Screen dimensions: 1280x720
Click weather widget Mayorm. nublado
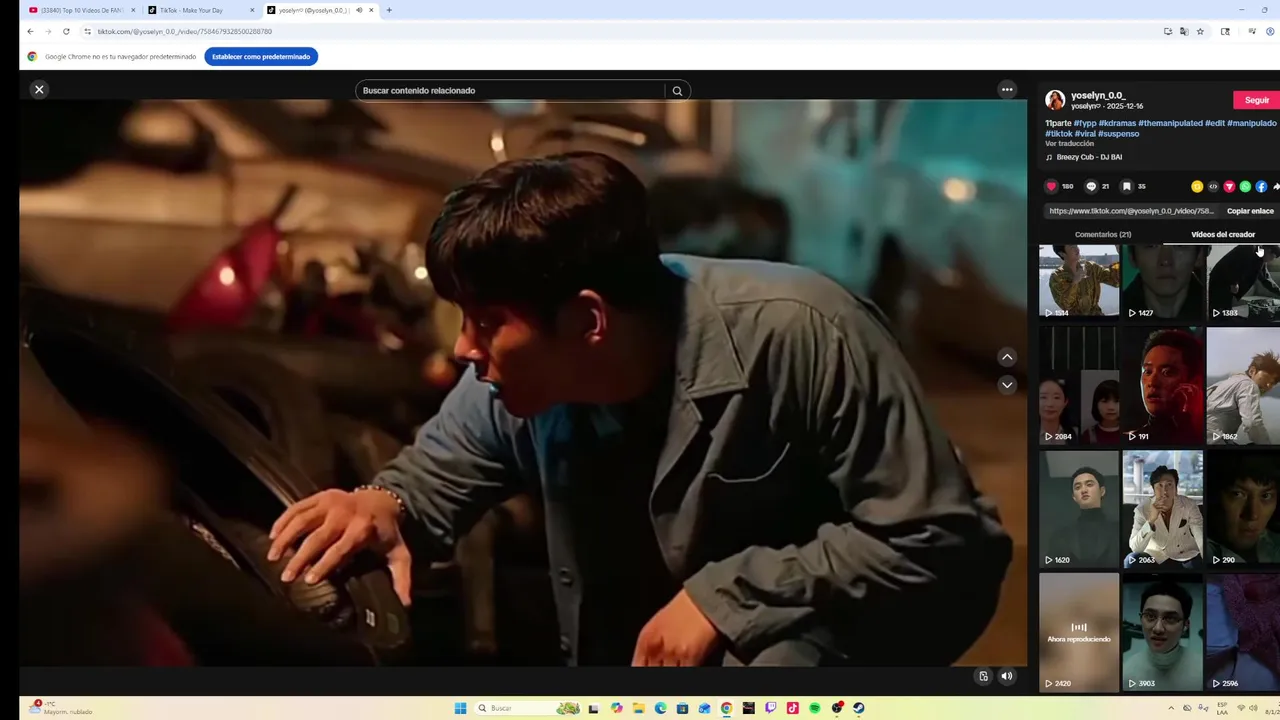click(62, 708)
